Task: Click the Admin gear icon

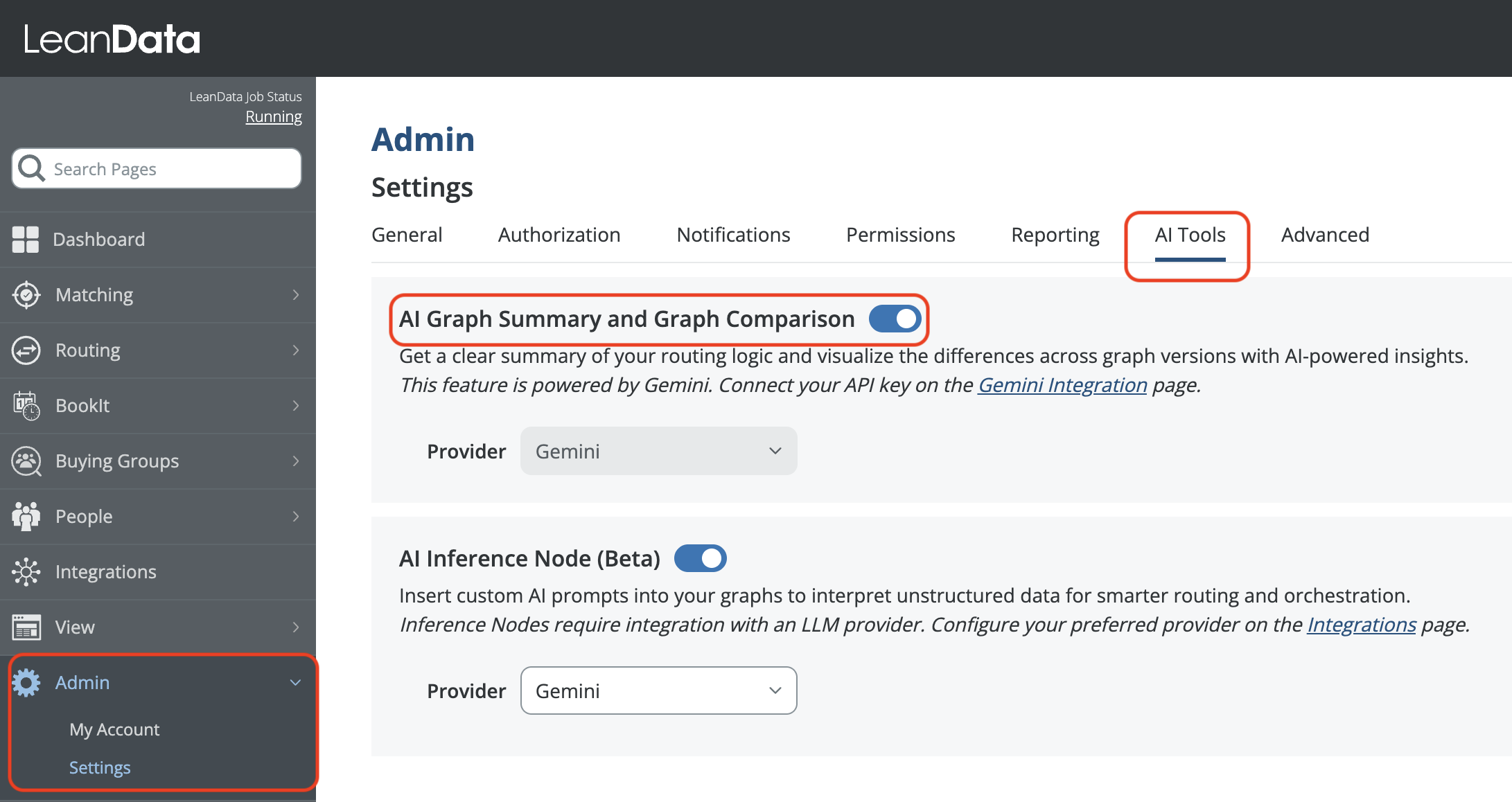Action: tap(26, 683)
